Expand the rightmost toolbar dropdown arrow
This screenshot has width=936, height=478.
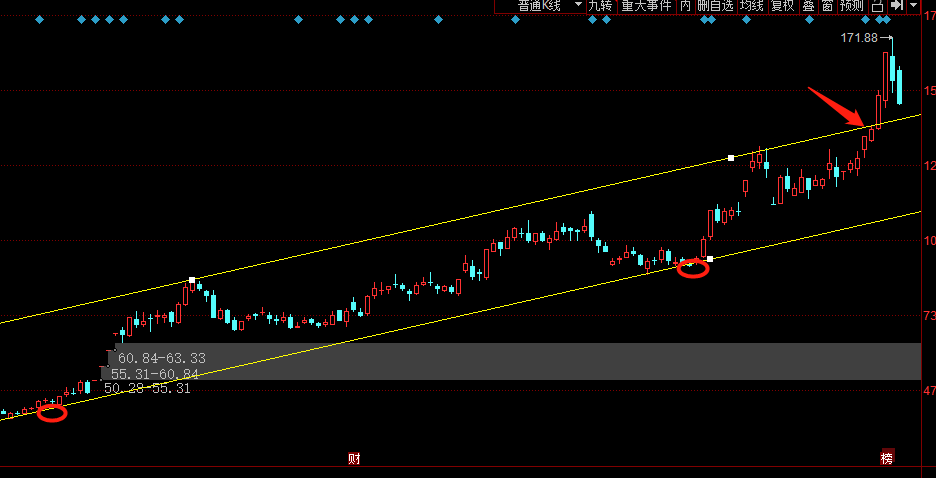pos(914,6)
